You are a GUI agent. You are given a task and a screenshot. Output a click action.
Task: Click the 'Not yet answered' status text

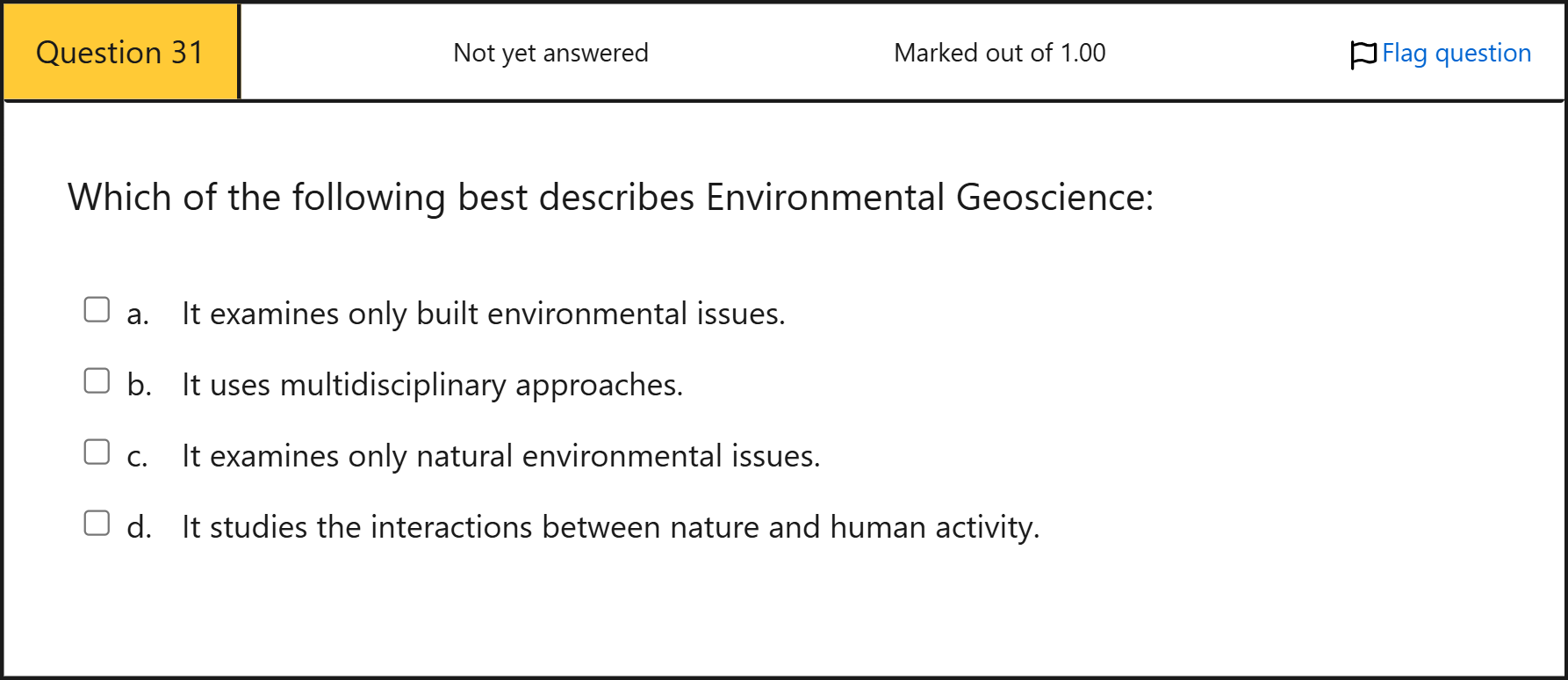tap(550, 53)
